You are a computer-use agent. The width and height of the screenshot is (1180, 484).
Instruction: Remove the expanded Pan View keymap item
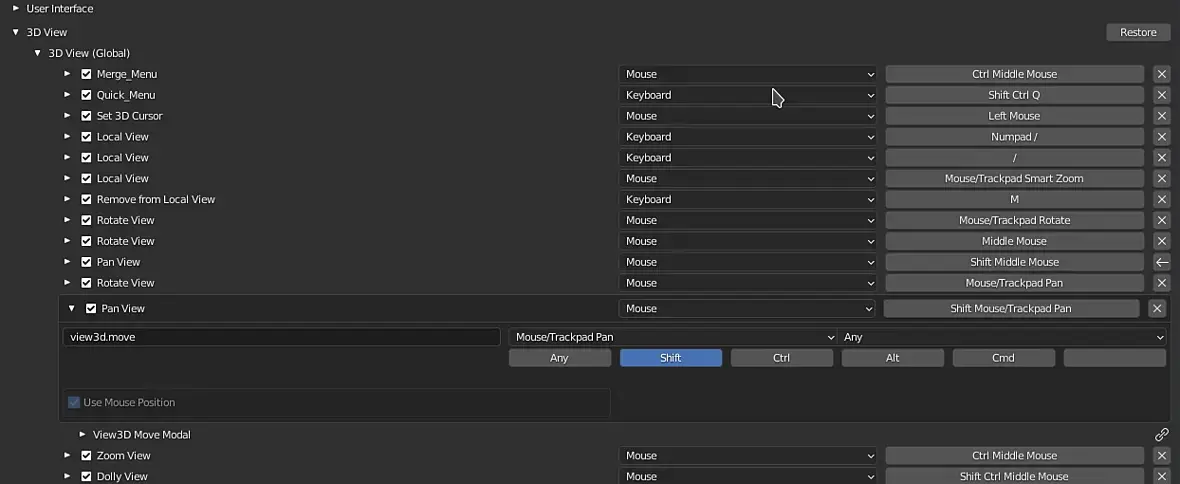[1157, 309]
